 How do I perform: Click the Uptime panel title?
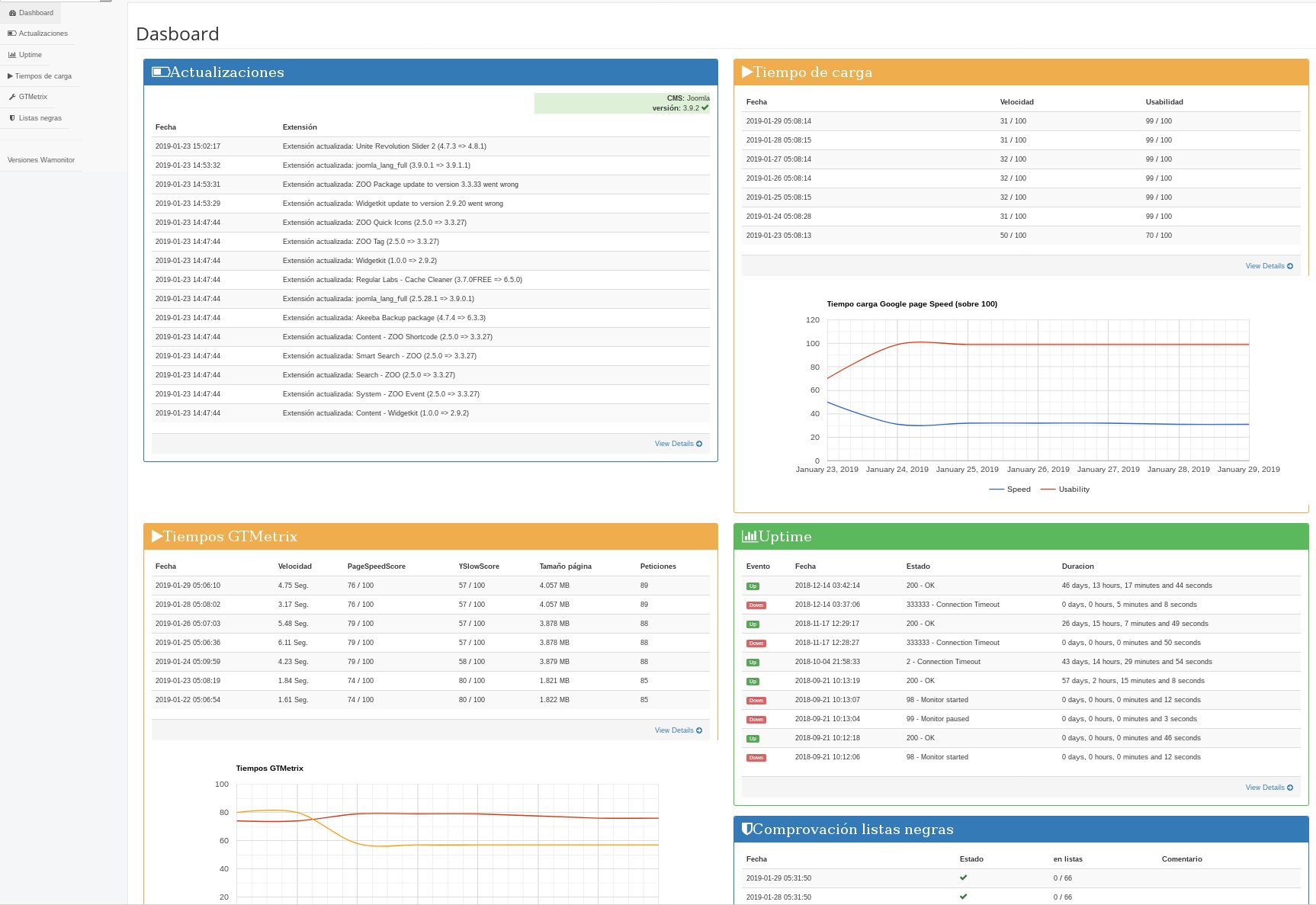pyautogui.click(x=785, y=537)
